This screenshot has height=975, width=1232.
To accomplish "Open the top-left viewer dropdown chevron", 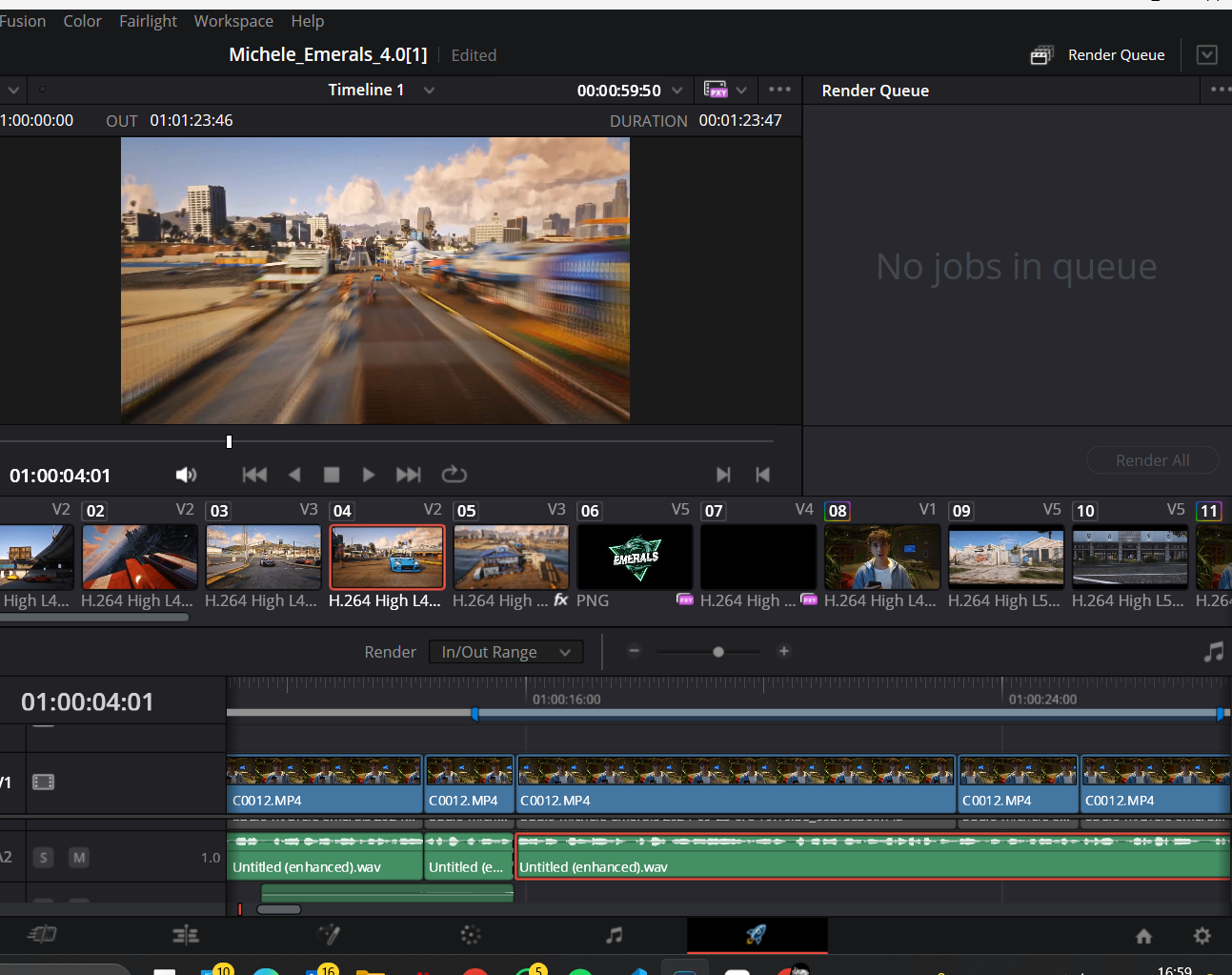I will [13, 90].
